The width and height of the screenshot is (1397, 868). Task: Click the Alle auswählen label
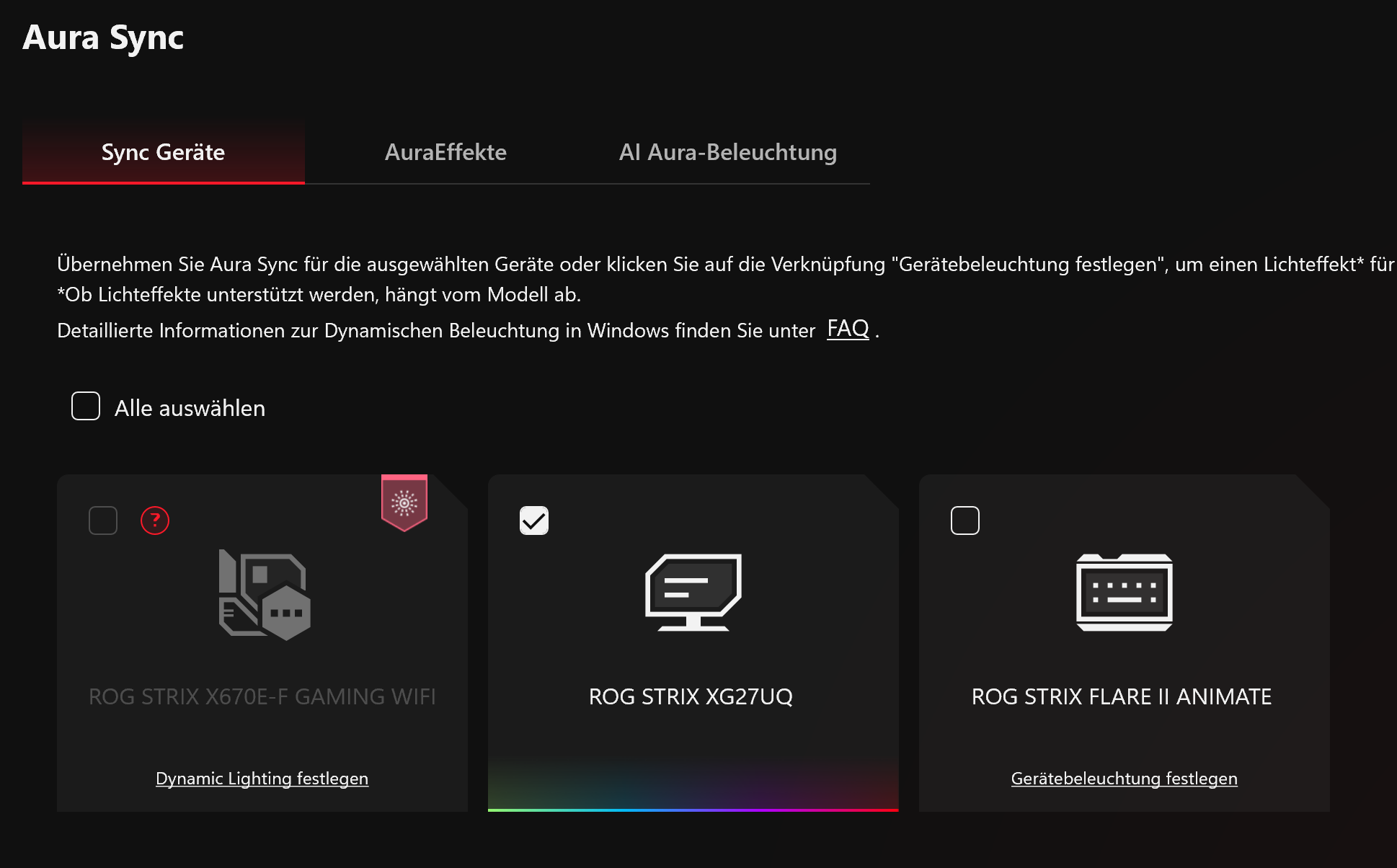(190, 408)
